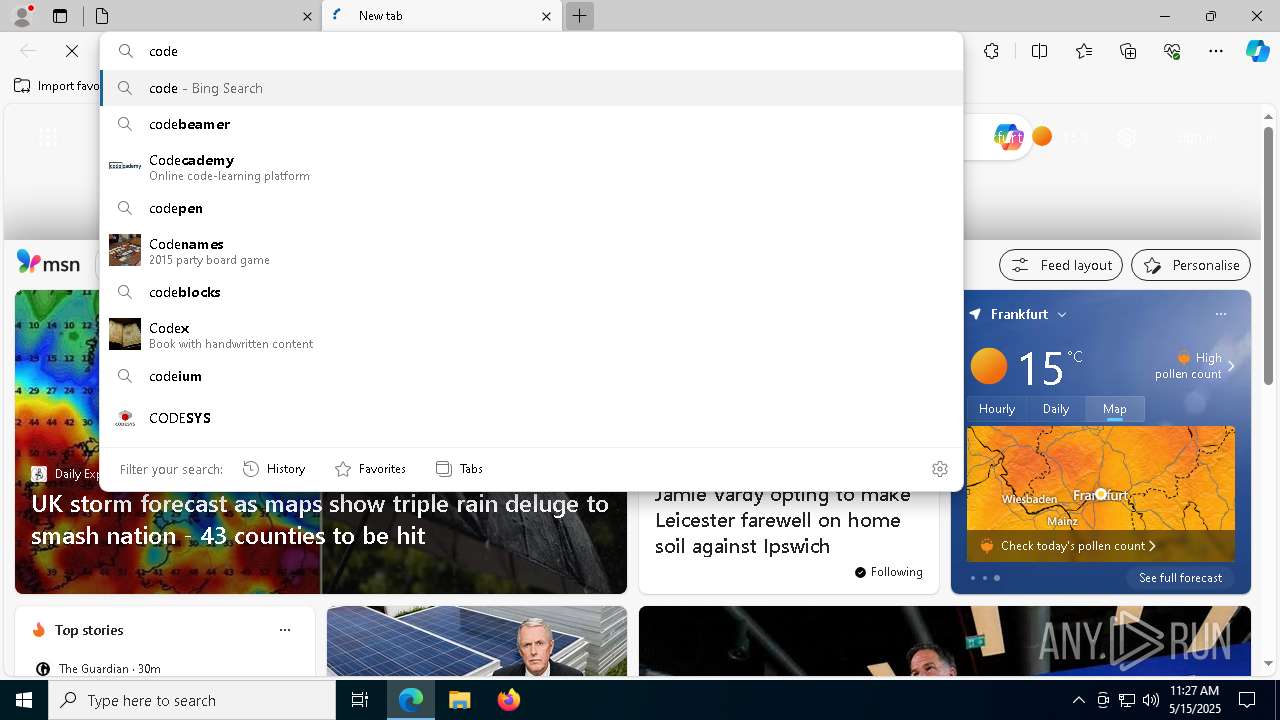Close the New tab tab

[x=546, y=16]
